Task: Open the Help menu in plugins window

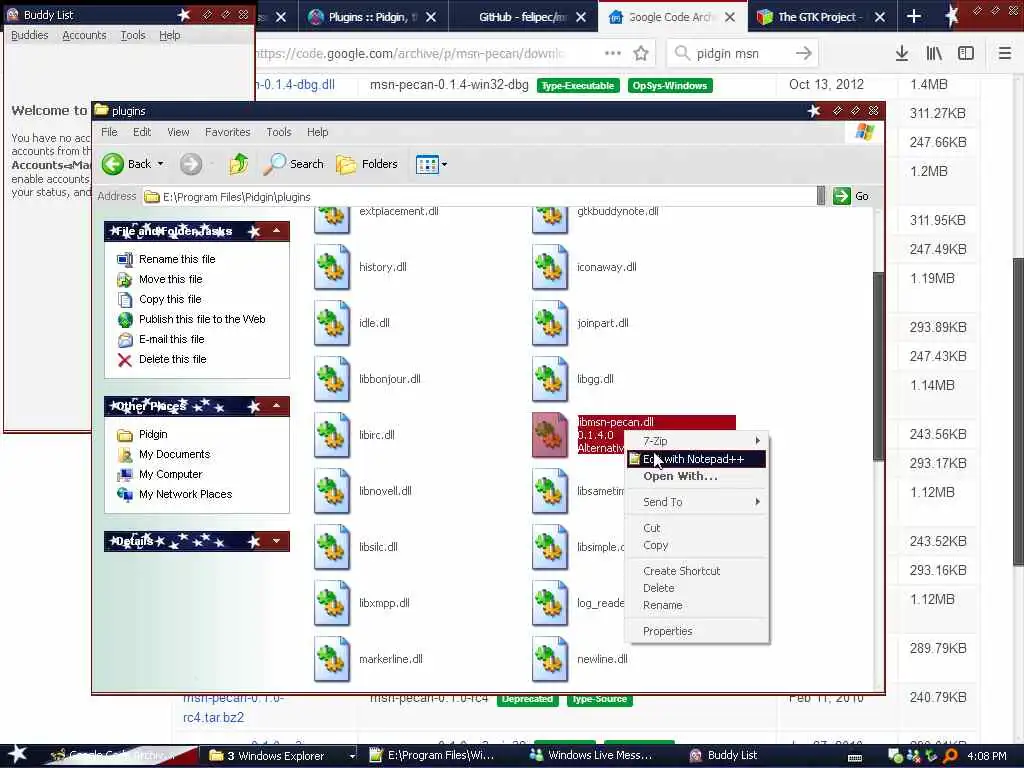Action: click(317, 132)
